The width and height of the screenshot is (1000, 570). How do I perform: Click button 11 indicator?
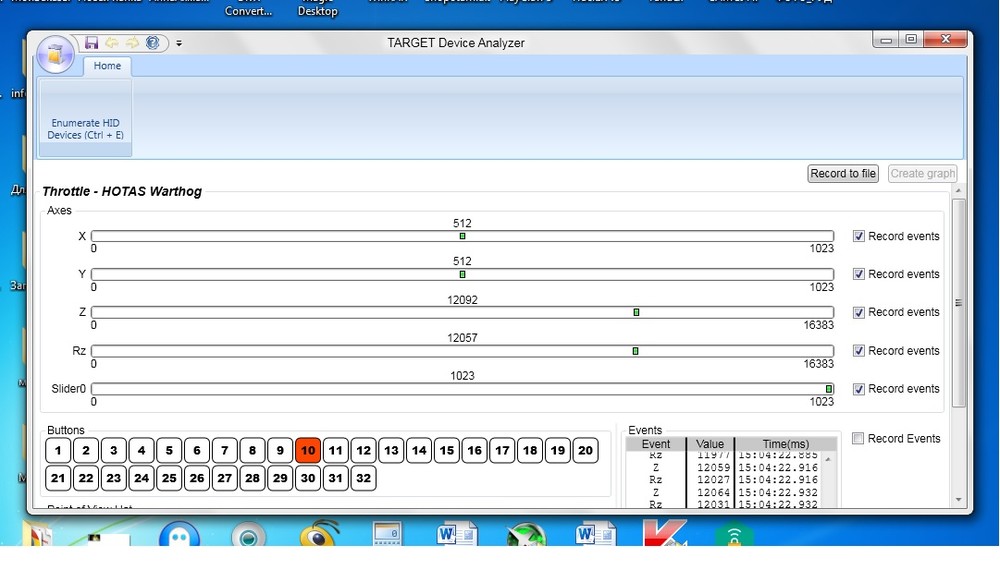(335, 450)
